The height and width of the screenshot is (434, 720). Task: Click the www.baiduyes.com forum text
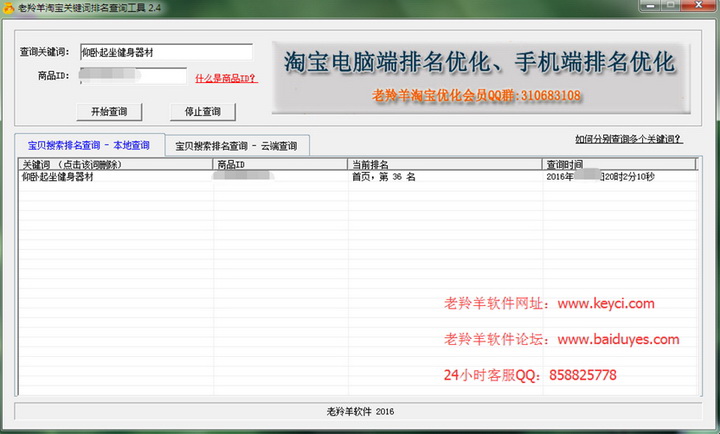[618, 339]
